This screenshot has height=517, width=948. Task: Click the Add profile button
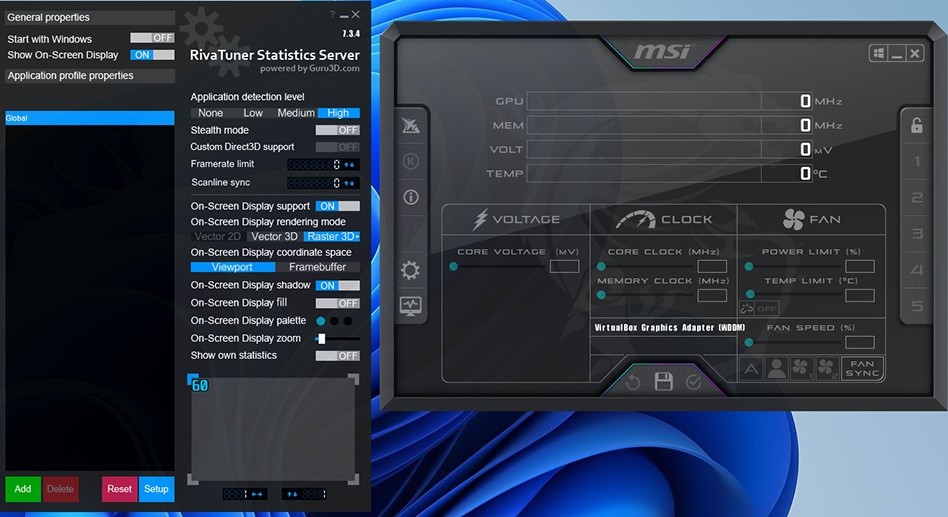pos(23,489)
